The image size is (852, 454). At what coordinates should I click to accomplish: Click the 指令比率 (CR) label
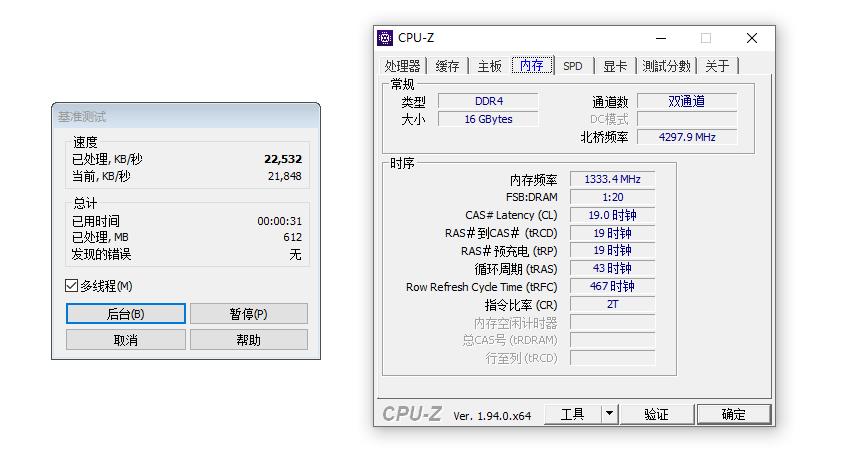[521, 305]
